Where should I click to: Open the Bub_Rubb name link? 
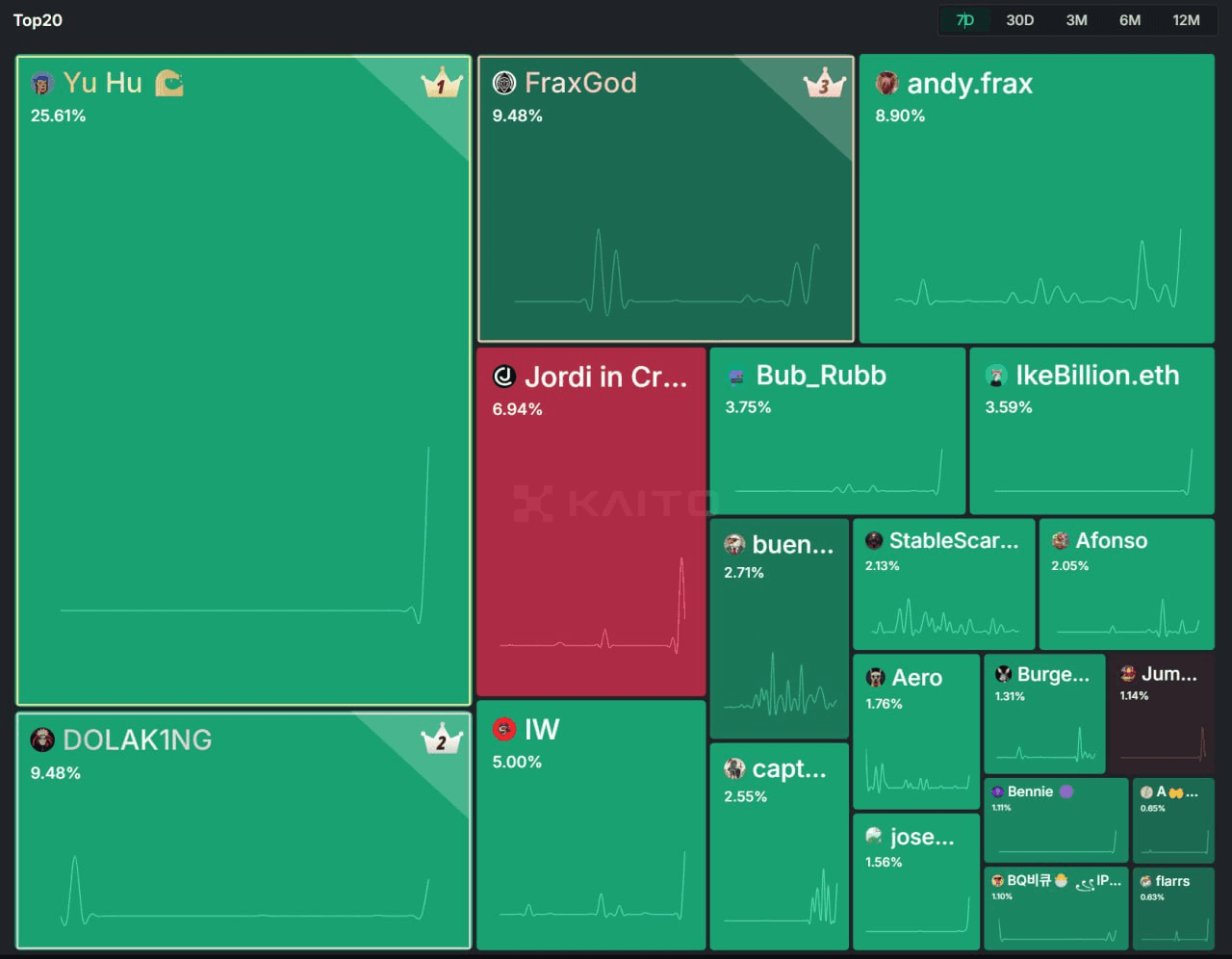click(820, 376)
